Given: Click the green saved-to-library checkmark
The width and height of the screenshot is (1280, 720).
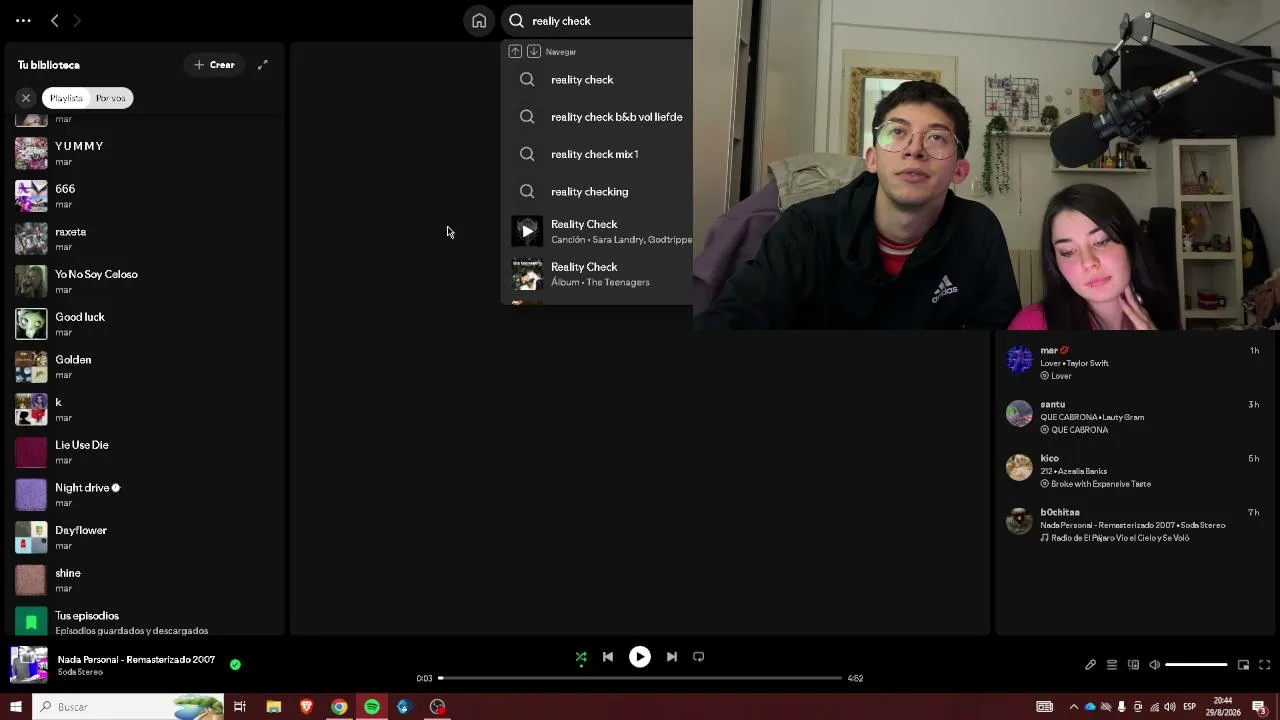Looking at the screenshot, I should click(x=235, y=664).
